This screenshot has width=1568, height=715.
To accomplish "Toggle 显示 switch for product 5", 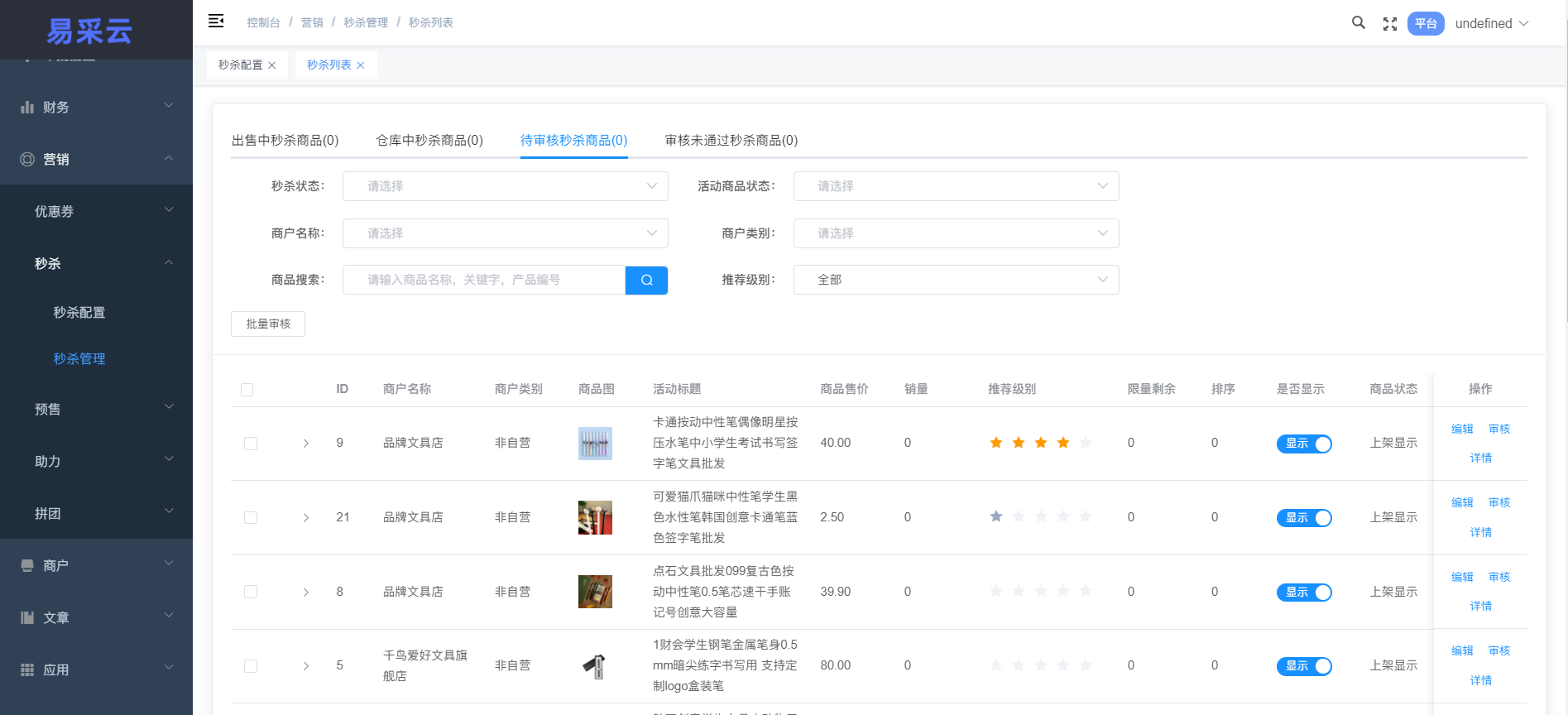I will (1304, 666).
